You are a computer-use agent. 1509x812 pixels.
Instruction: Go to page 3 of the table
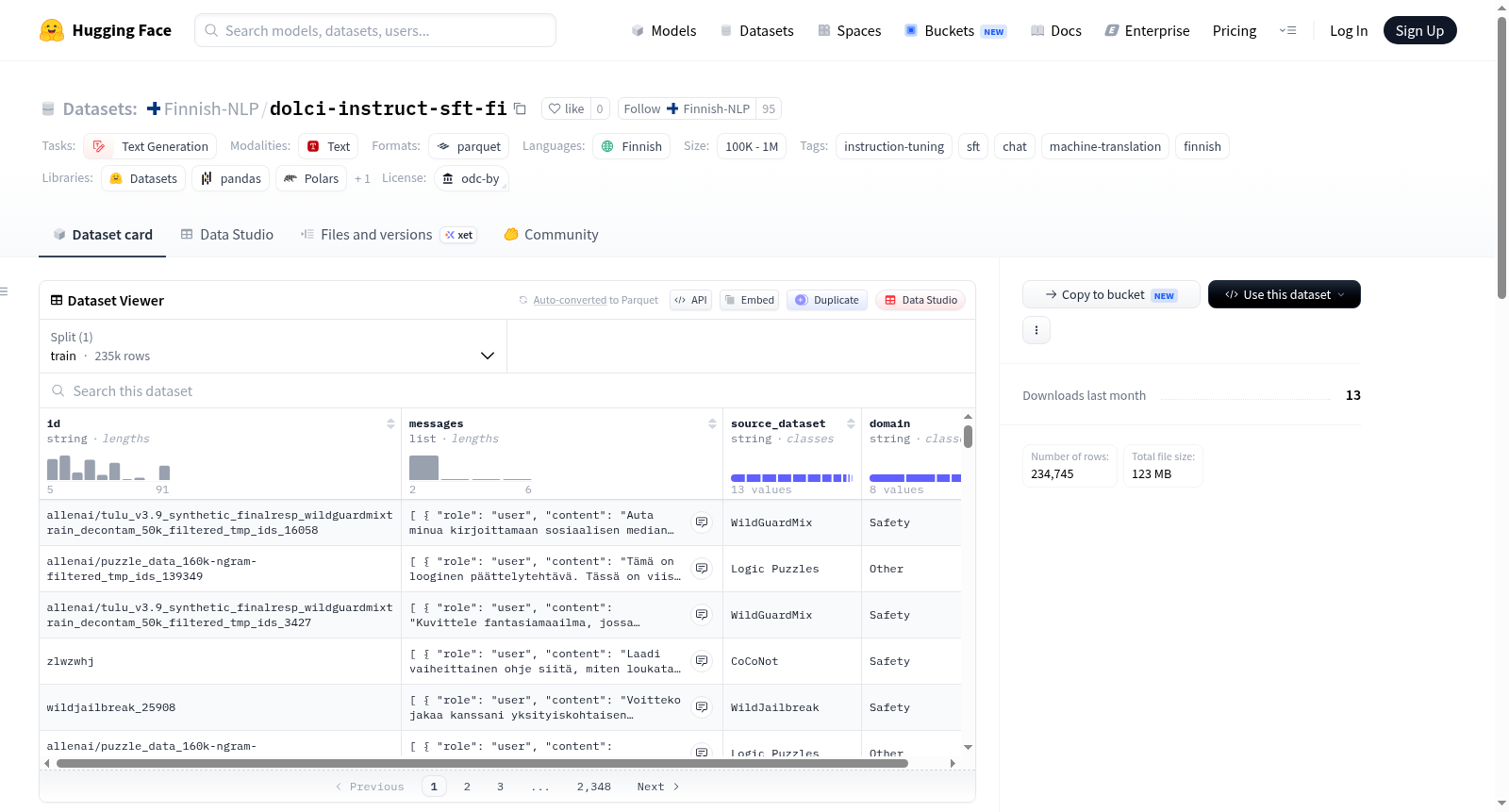[x=500, y=787]
